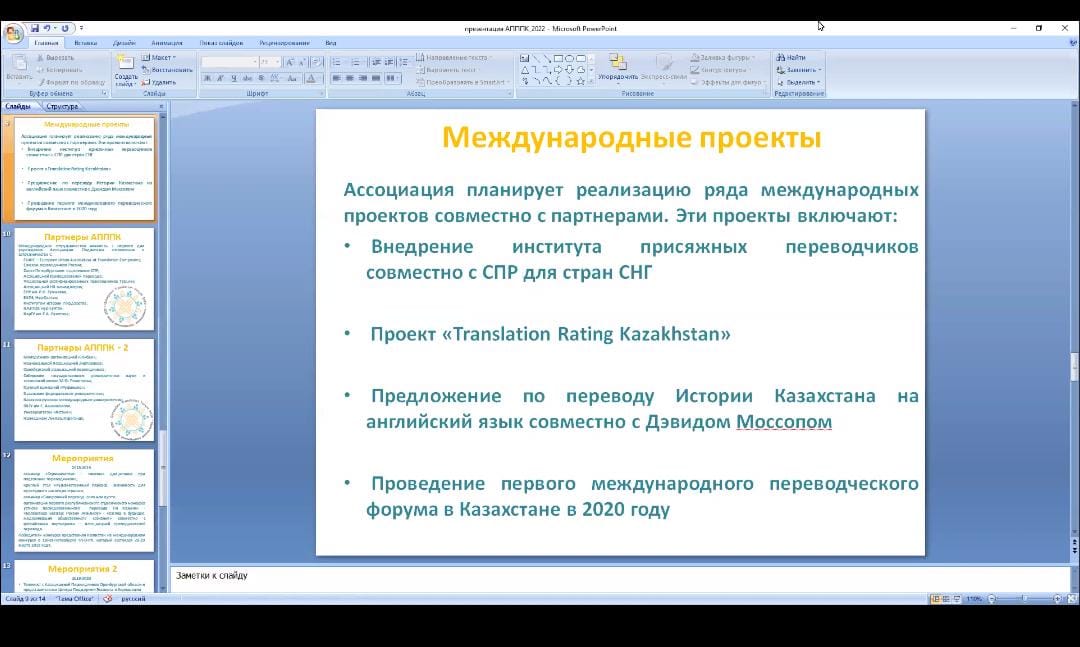Switch to normal view in status bar
1080x647 pixels.
[935, 599]
